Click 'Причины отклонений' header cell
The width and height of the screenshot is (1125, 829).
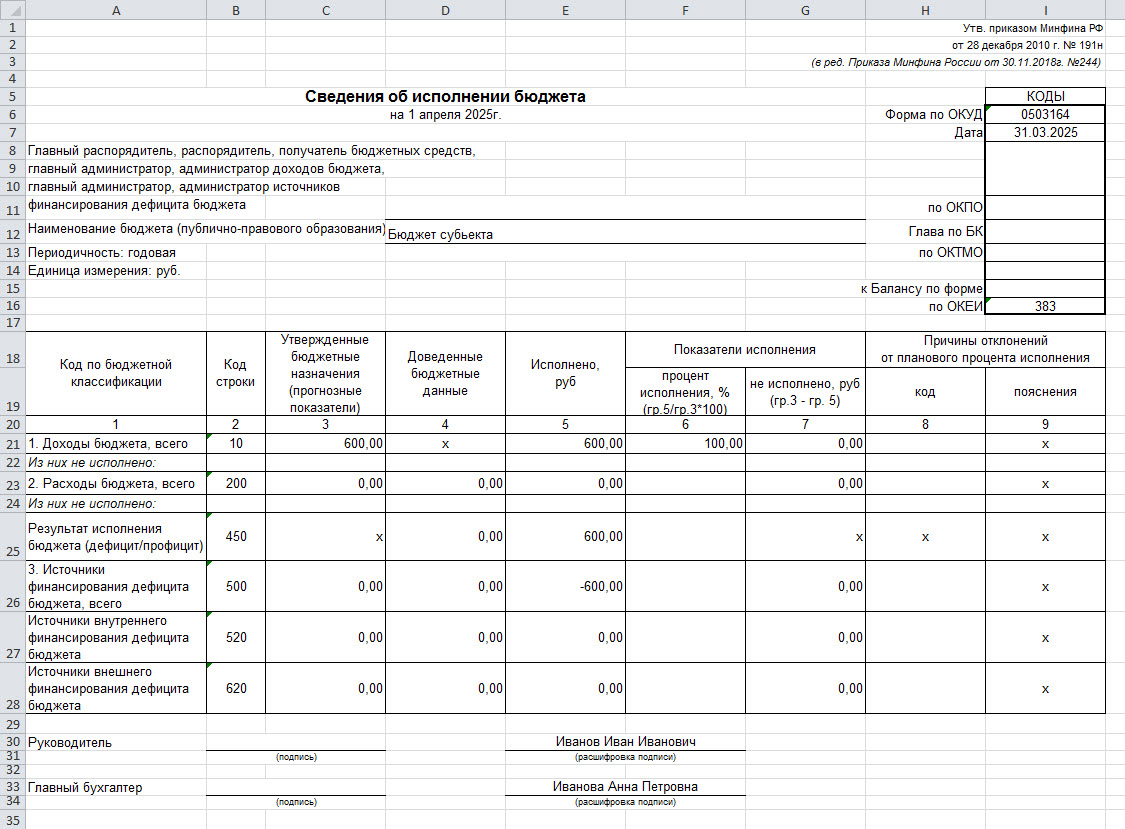(x=985, y=350)
